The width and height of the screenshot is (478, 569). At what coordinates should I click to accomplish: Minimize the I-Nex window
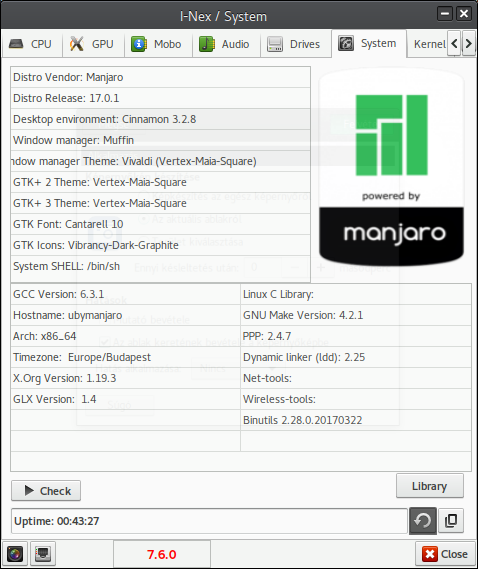(445, 14)
